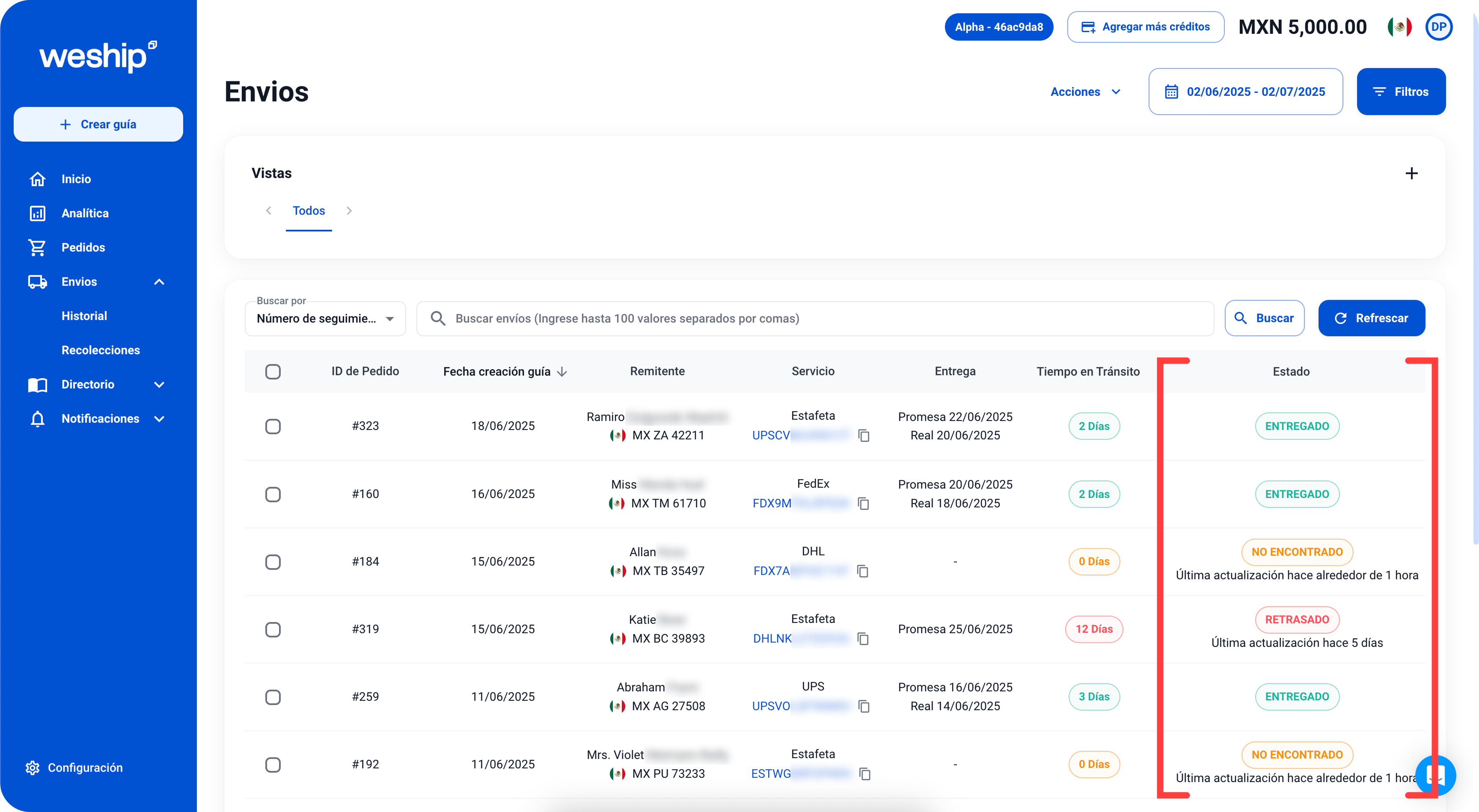Screen dimensions: 1479x812
Task: Click Alpha - 46ac9da8 badge
Action: pos(998,27)
